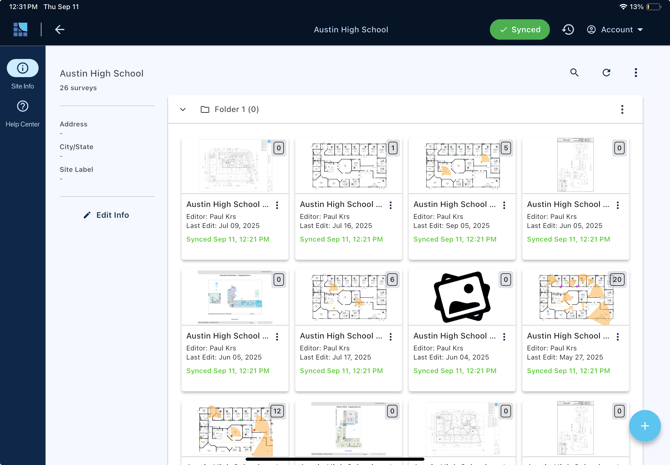Screen dimensions: 670x465
Task: Open the sync history clock icon
Action: coord(568,29)
